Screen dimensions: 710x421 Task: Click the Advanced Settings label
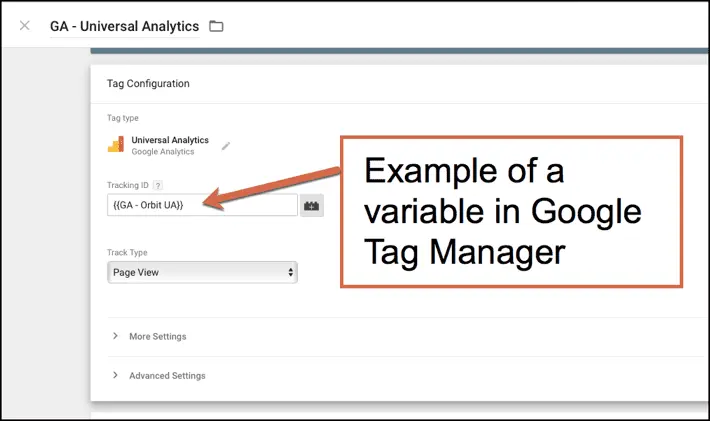pyautogui.click(x=167, y=376)
